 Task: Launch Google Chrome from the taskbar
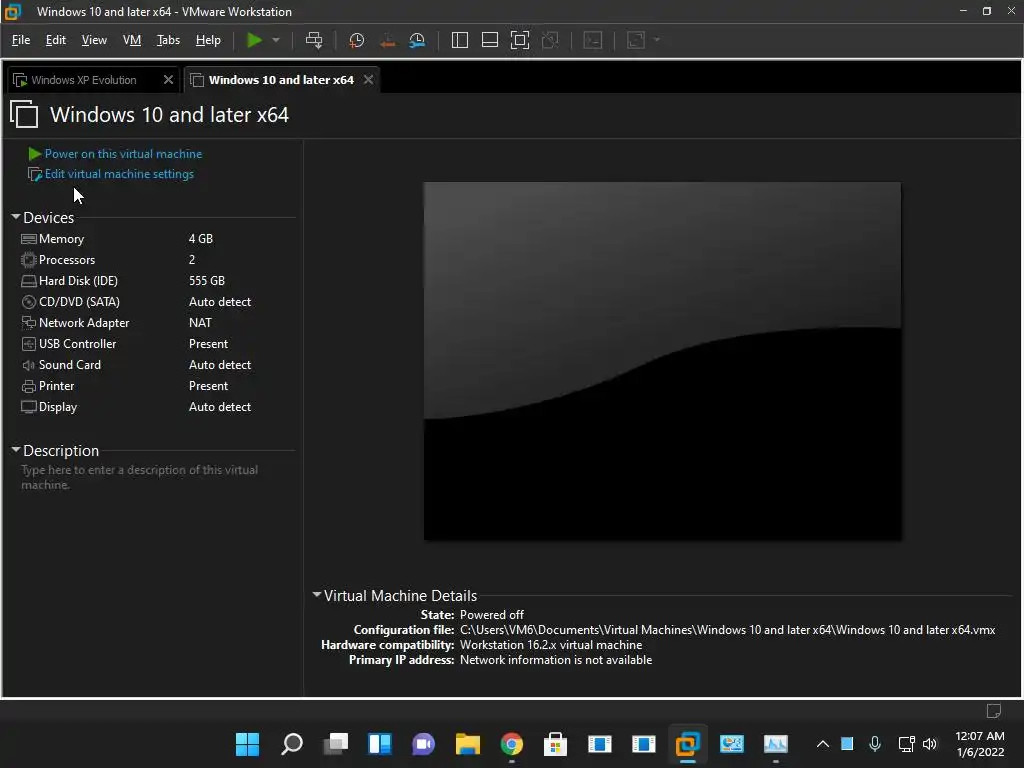tap(511, 744)
